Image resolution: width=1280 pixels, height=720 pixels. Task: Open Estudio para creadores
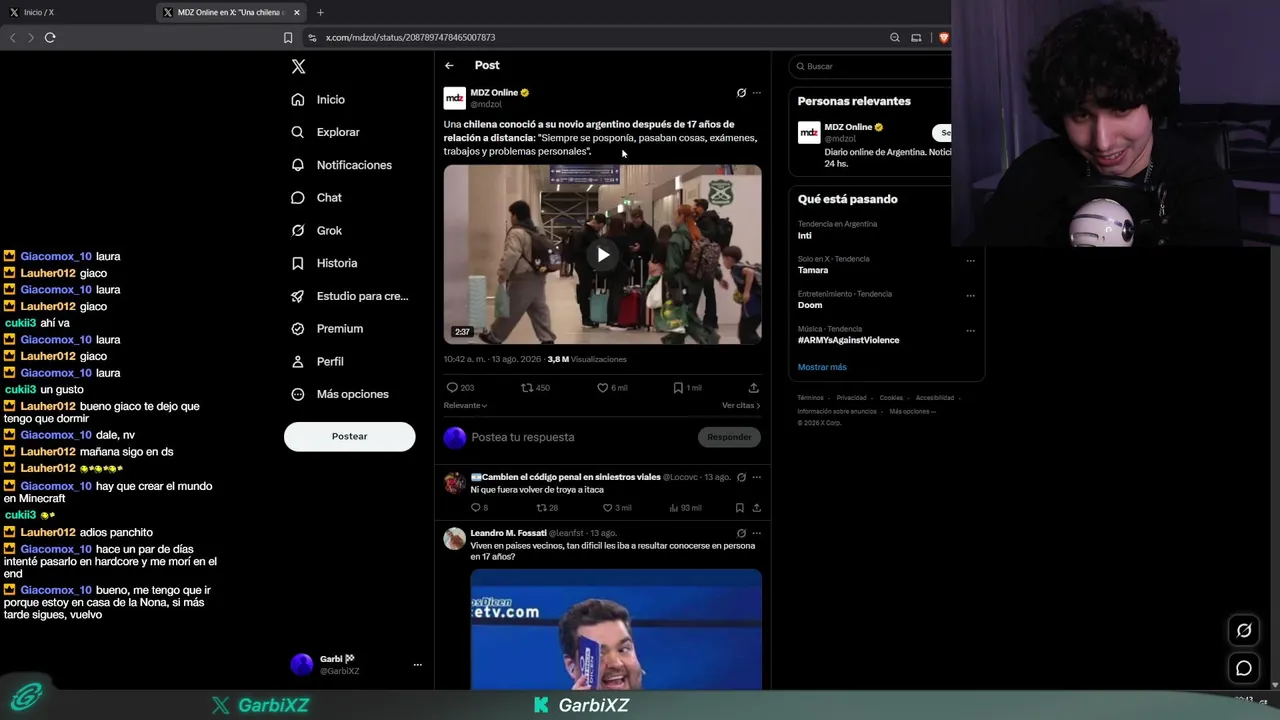tap(349, 296)
